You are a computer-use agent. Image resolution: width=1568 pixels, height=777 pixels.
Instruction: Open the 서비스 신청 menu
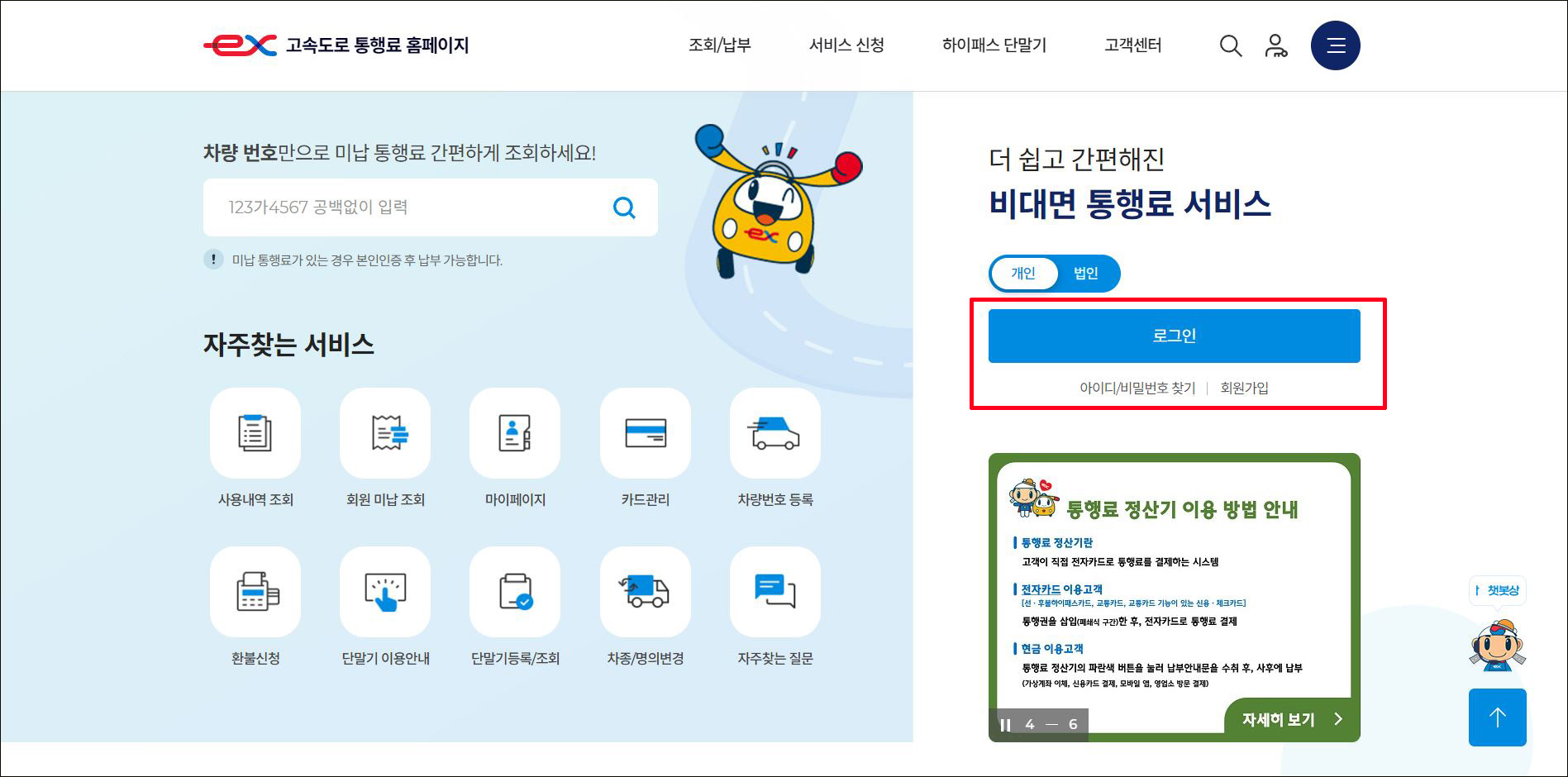[846, 45]
